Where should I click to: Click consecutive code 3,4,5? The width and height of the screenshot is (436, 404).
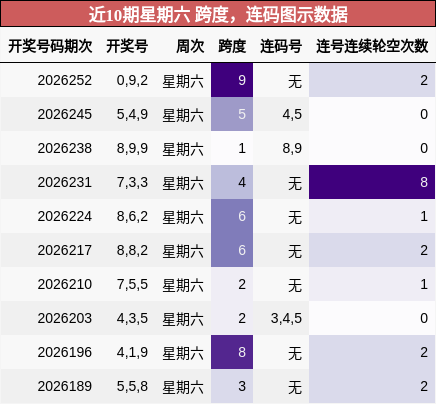286,318
